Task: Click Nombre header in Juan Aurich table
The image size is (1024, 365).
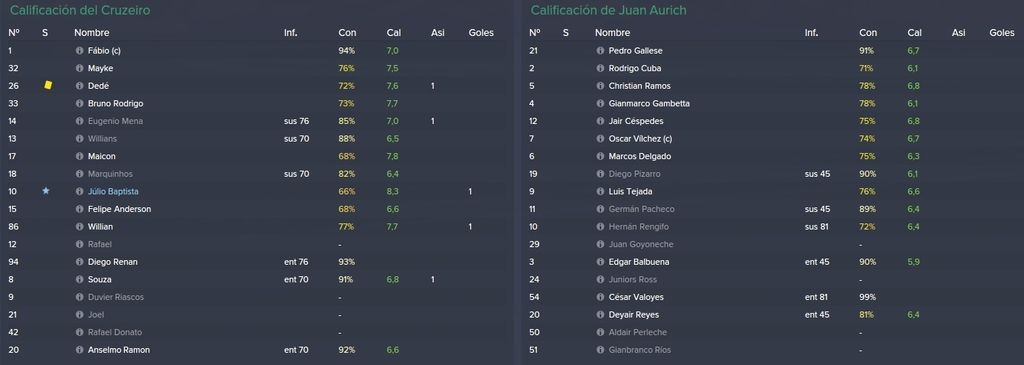Action: click(x=613, y=33)
